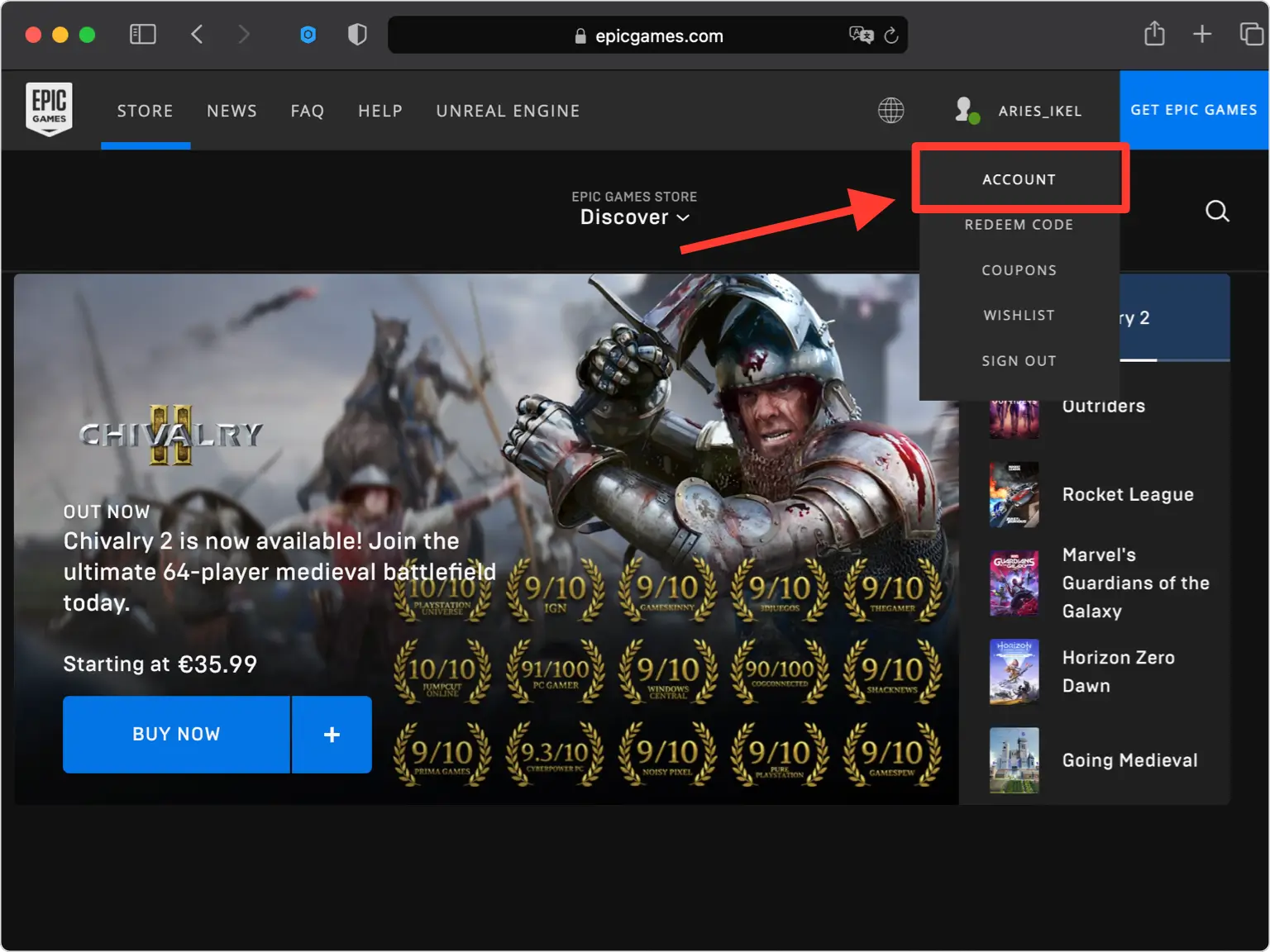Click the Horizon Zero Dawn thumbnail
1270x952 pixels.
[x=1014, y=672]
